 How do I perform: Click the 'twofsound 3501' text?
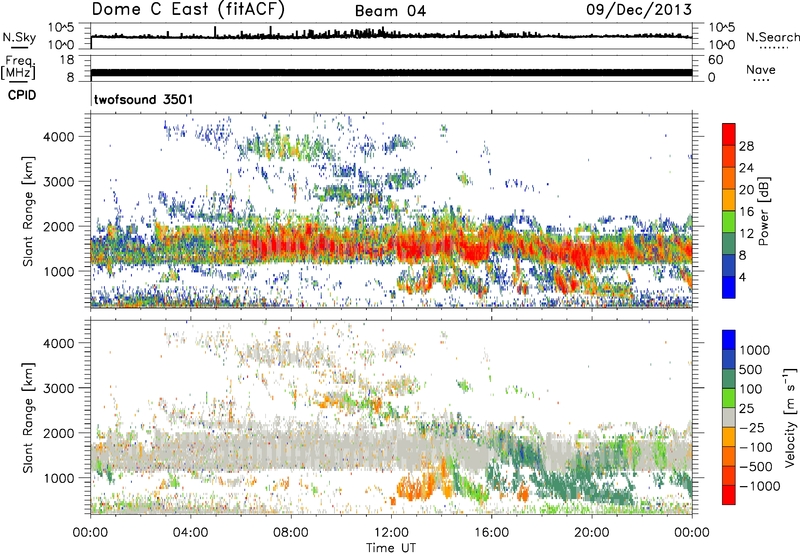point(143,99)
